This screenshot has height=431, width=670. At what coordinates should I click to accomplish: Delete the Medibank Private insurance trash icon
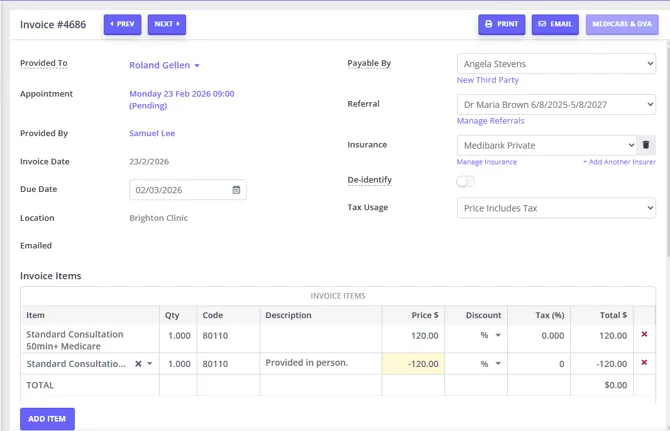(x=646, y=145)
